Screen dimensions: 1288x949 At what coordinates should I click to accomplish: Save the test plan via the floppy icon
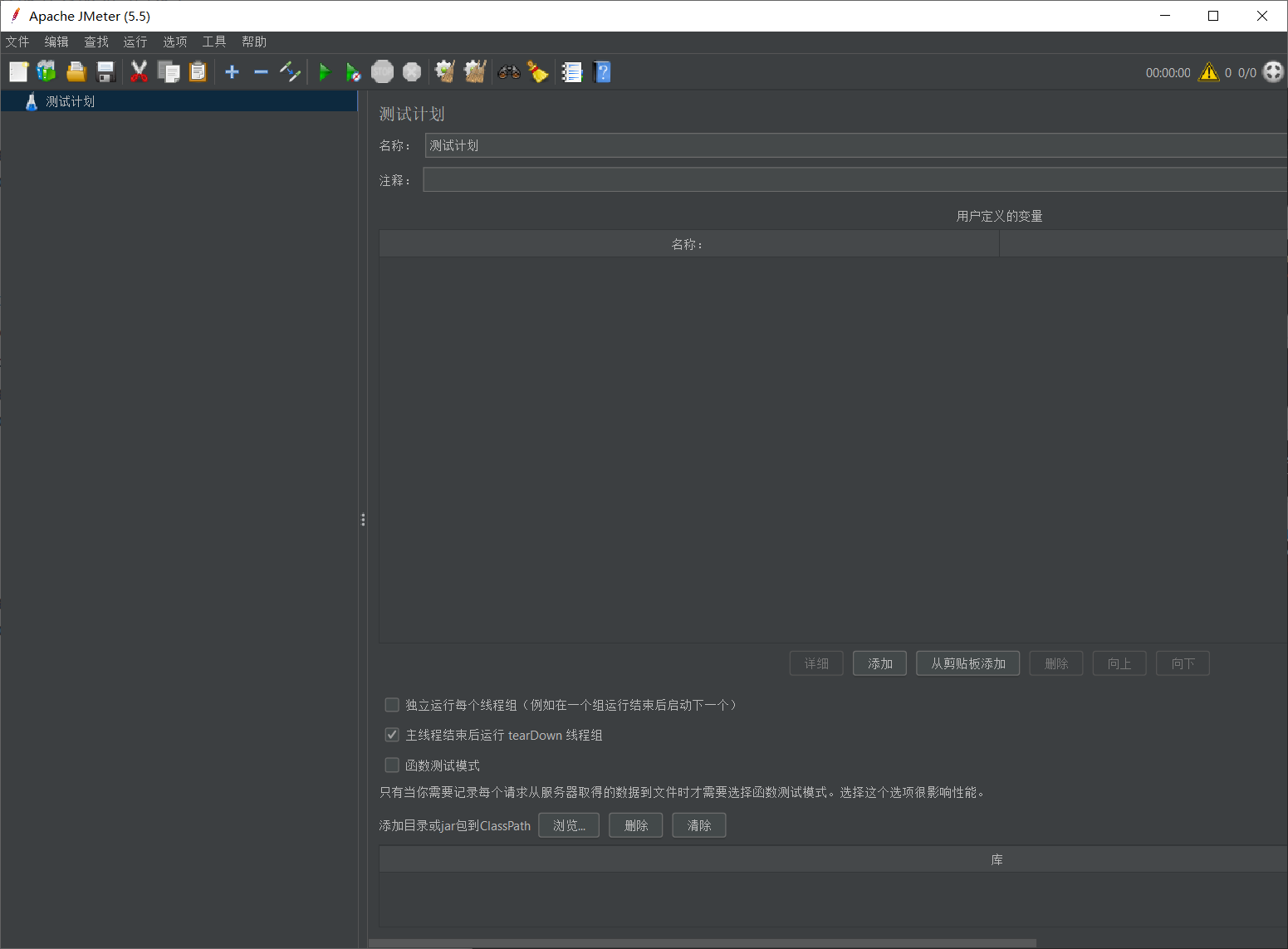click(105, 72)
